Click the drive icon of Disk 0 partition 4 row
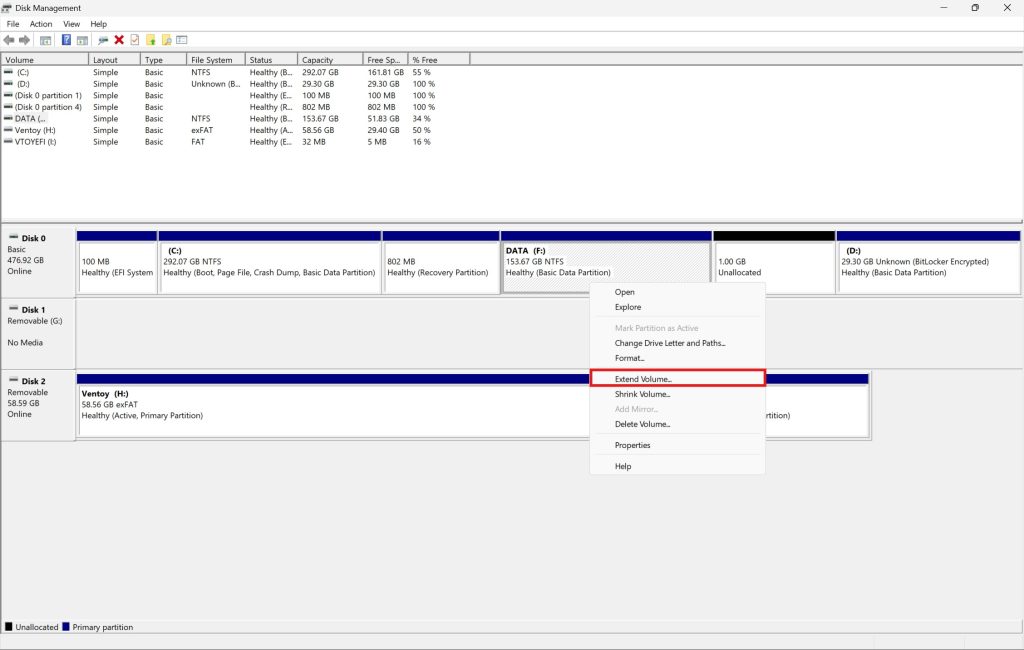This screenshot has width=1024, height=650. click(8, 106)
